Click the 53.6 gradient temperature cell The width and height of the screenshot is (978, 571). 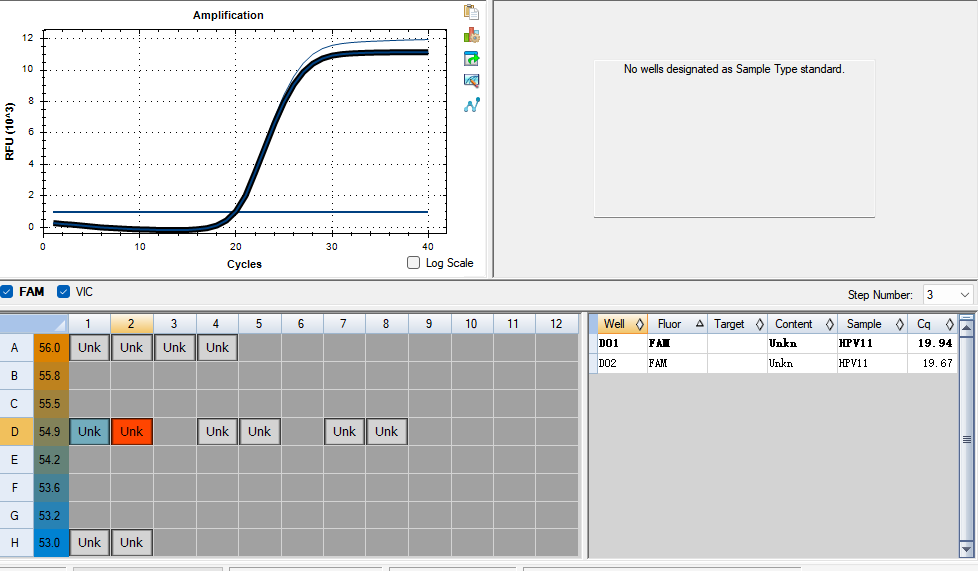(x=51, y=487)
